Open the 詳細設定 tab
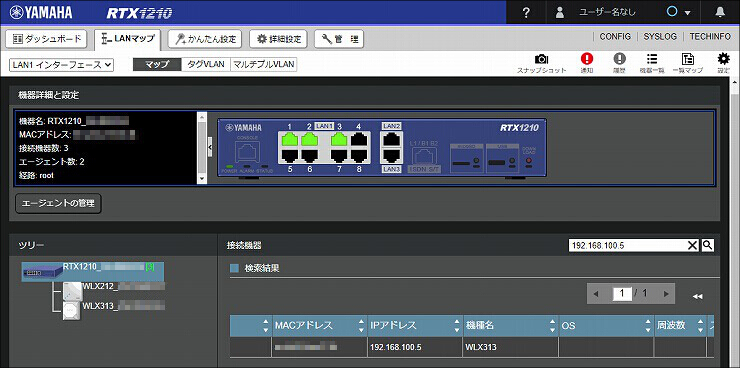Image resolution: width=740 pixels, height=368 pixels. click(278, 39)
